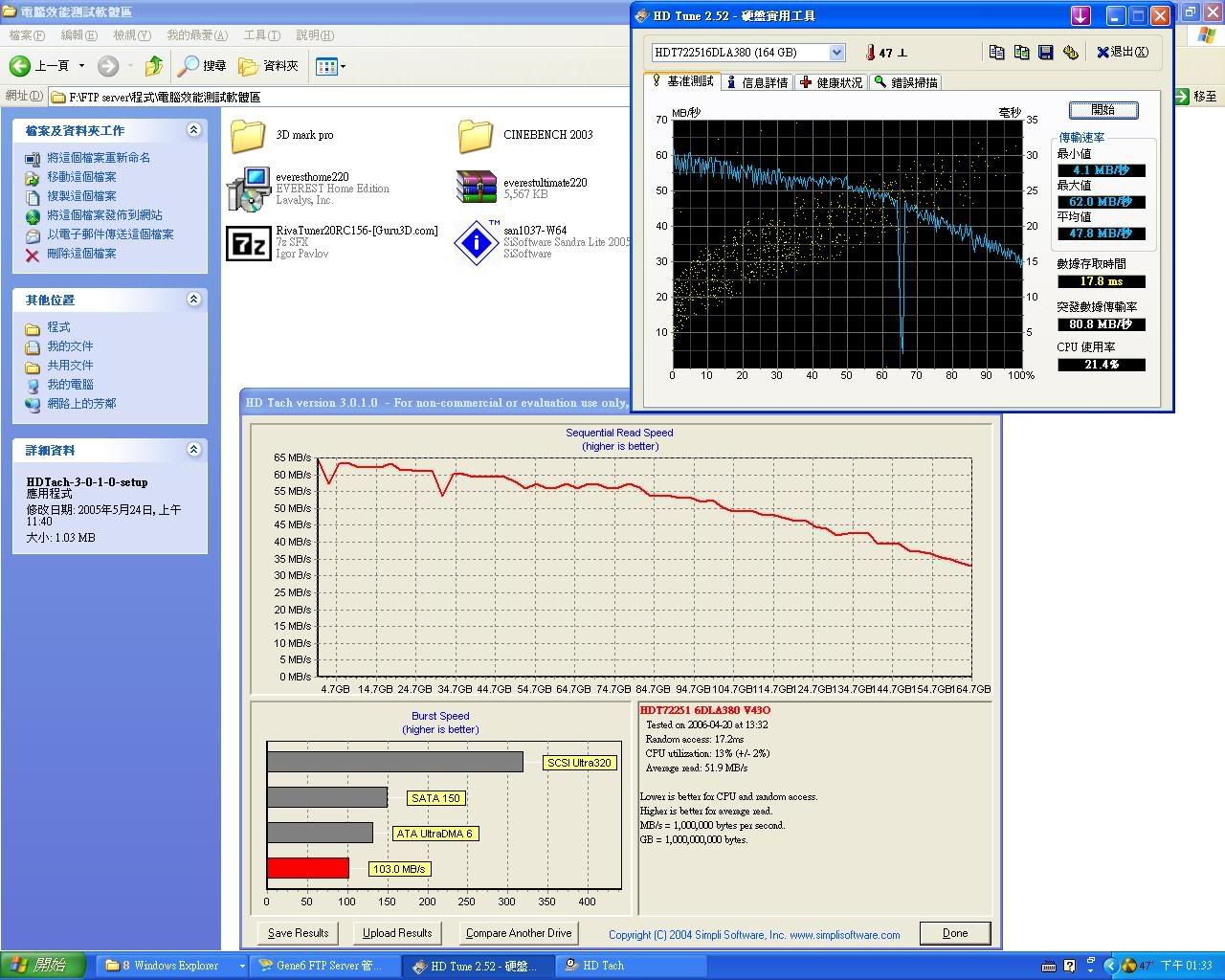The height and width of the screenshot is (980, 1225).
Task: Click Done button in HD Tach
Action: tap(954, 933)
